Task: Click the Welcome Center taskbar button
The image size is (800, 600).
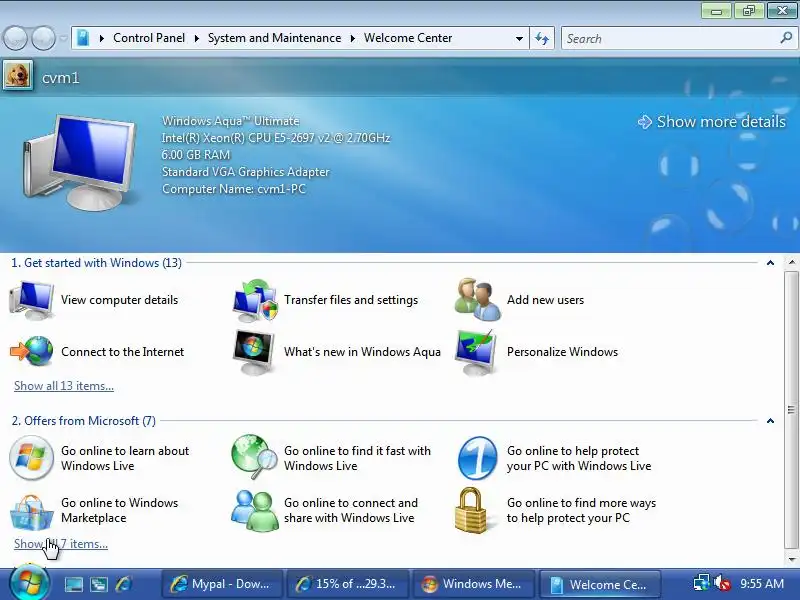Action: [600, 584]
